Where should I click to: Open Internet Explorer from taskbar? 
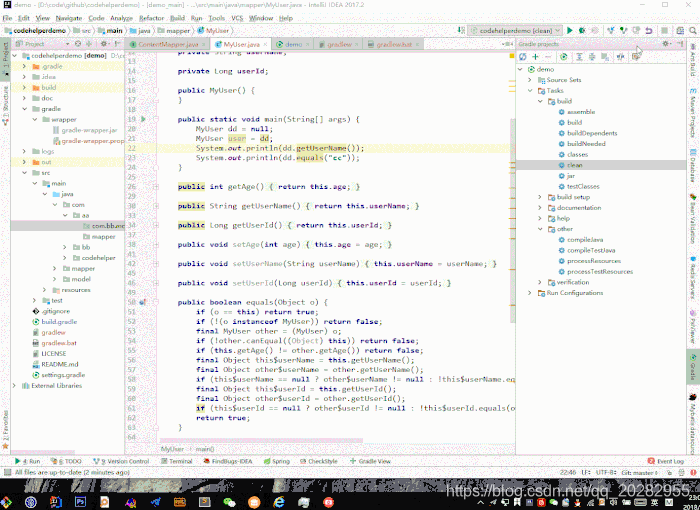(279, 502)
